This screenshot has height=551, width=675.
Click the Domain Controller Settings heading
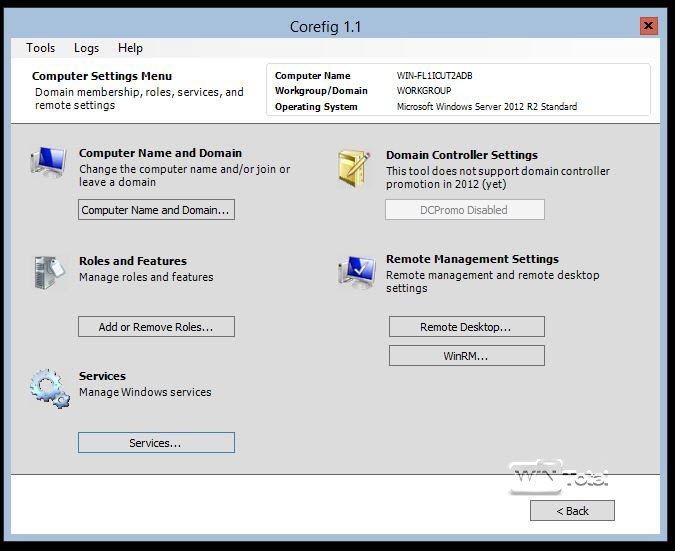pos(462,155)
